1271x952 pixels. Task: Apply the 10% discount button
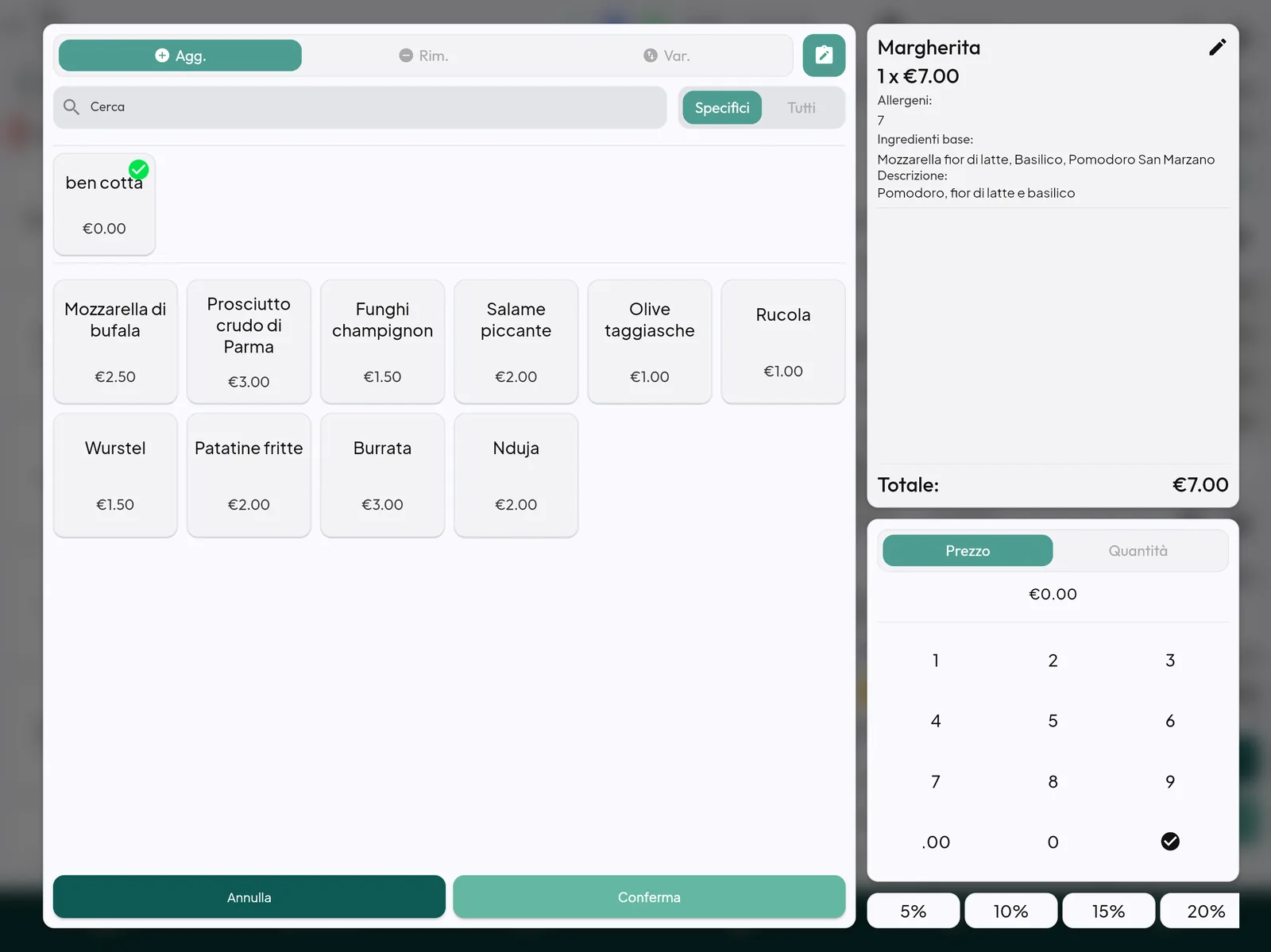point(1010,911)
